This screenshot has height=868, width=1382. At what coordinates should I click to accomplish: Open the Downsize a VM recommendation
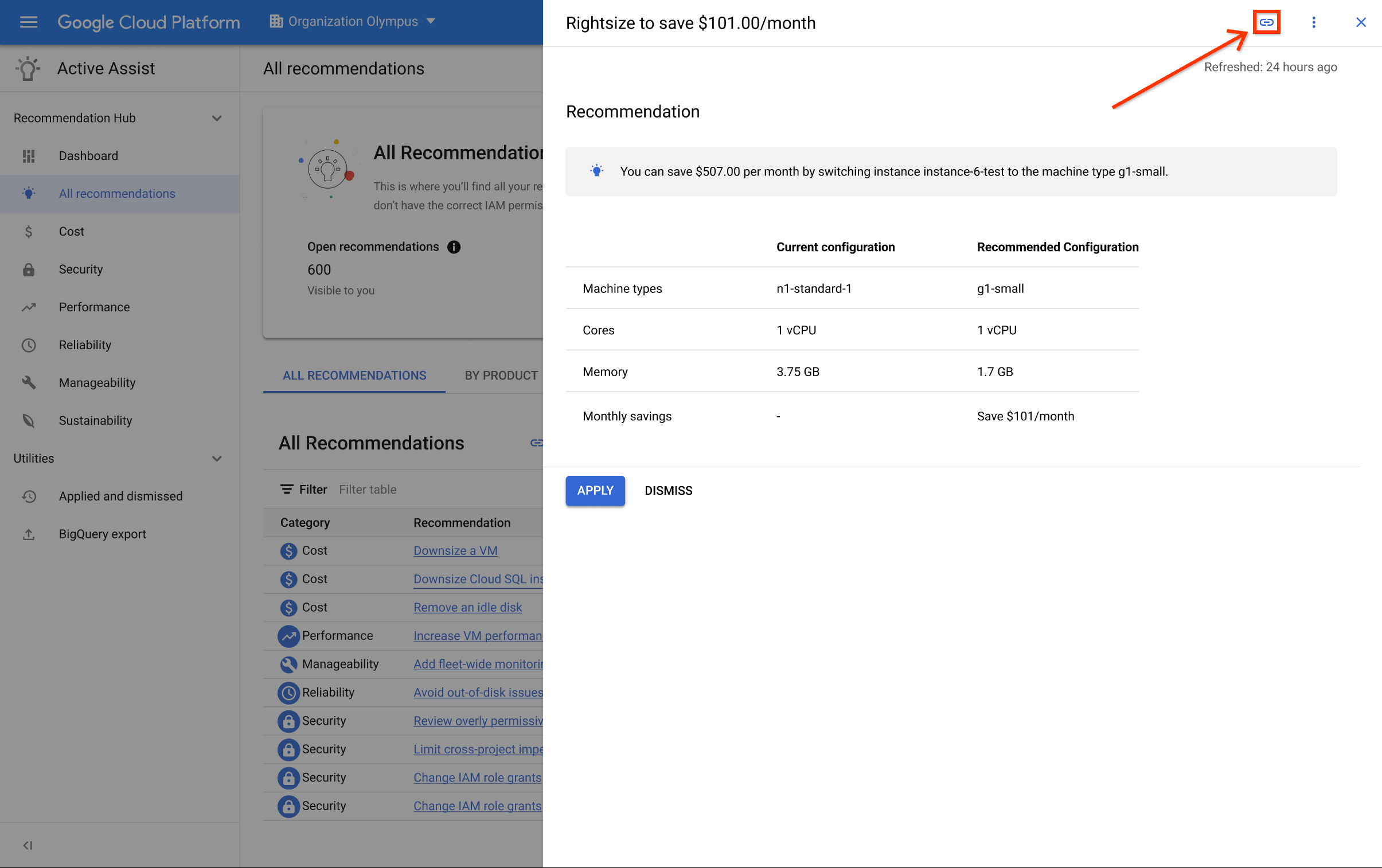tap(454, 550)
